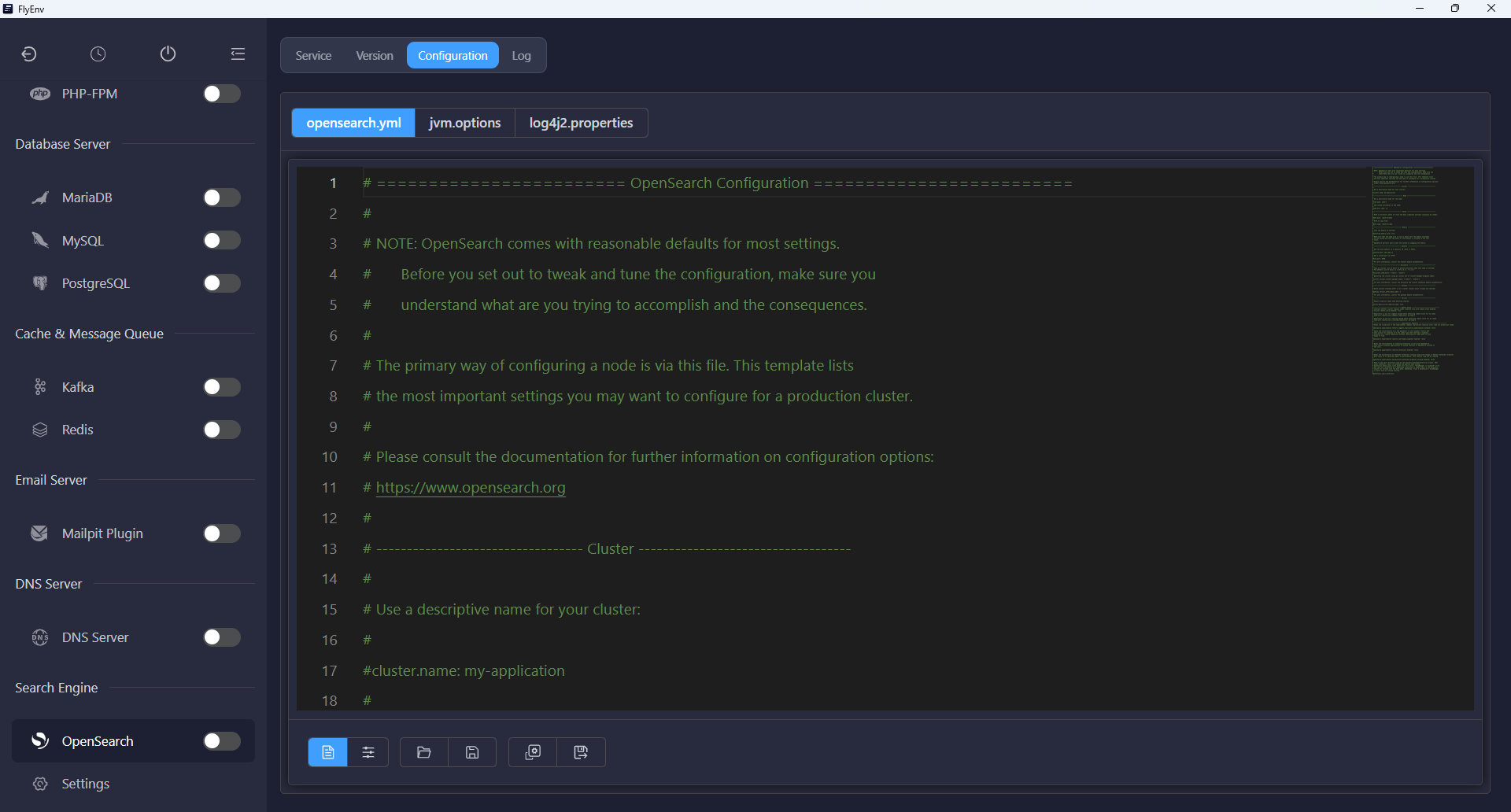This screenshot has width=1511, height=812.
Task: Turn on the OpenSearch switch
Action: coord(222,741)
